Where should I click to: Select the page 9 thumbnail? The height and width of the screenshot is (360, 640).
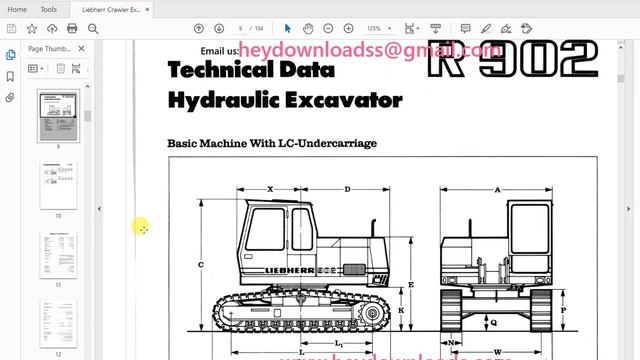[58, 116]
